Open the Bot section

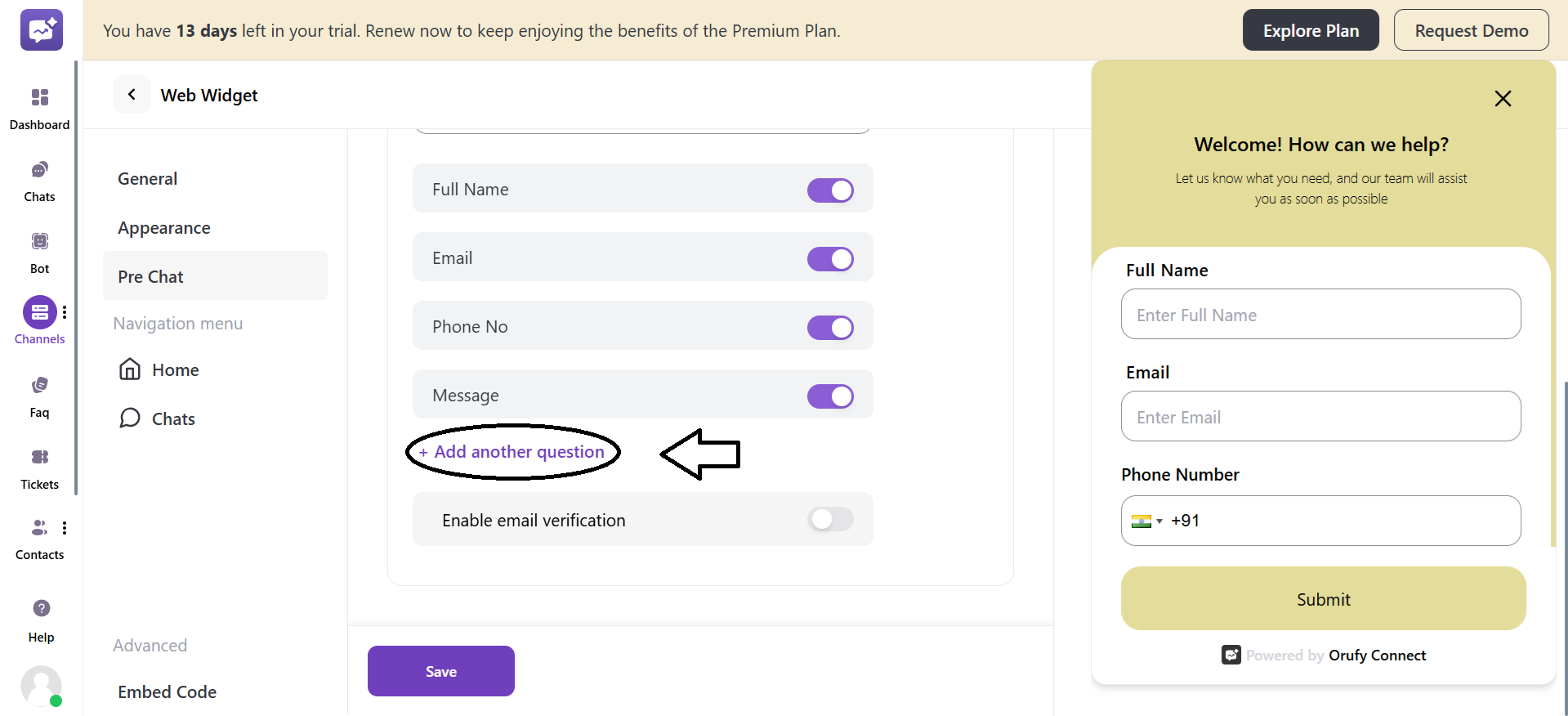click(x=39, y=250)
